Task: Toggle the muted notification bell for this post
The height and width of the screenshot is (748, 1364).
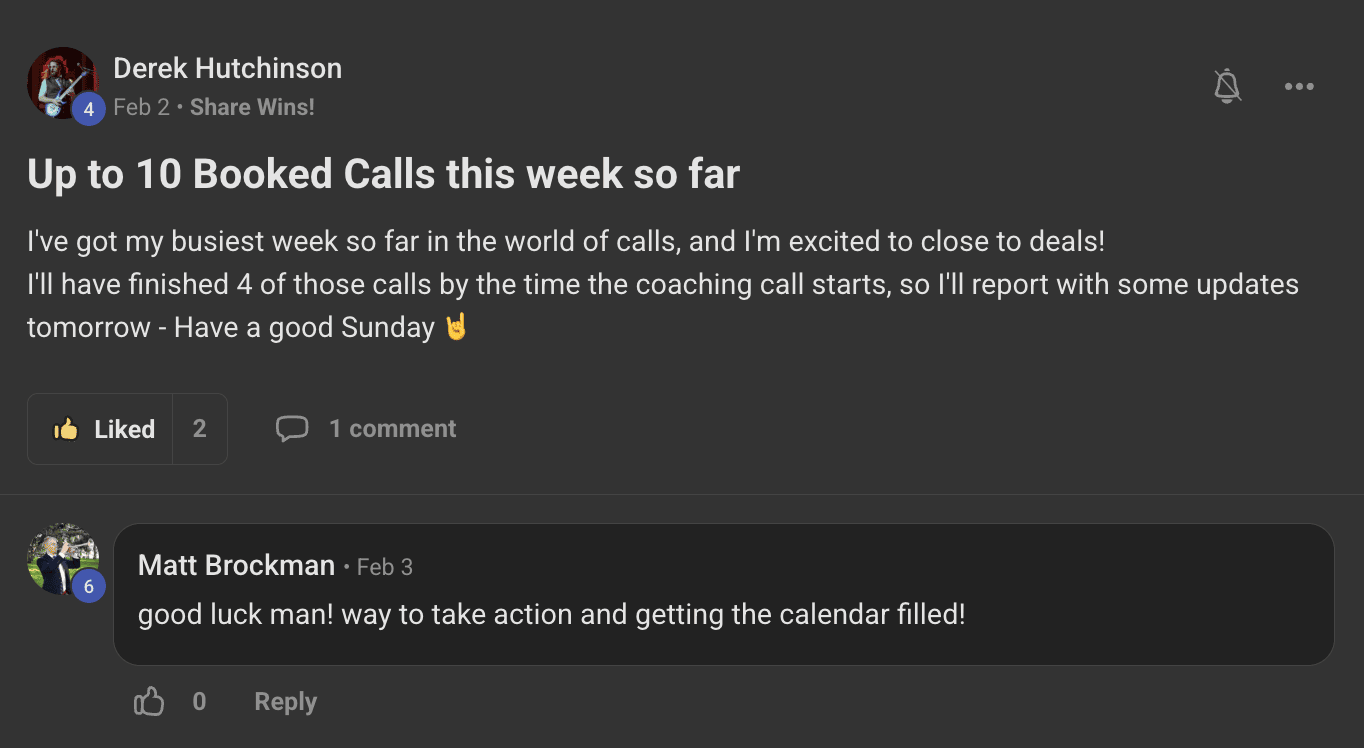Action: 1227,87
